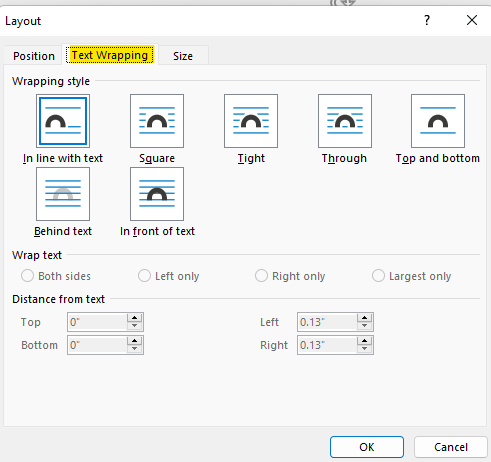Decrease the Right distance value
The image size is (491, 462).
click(365, 349)
